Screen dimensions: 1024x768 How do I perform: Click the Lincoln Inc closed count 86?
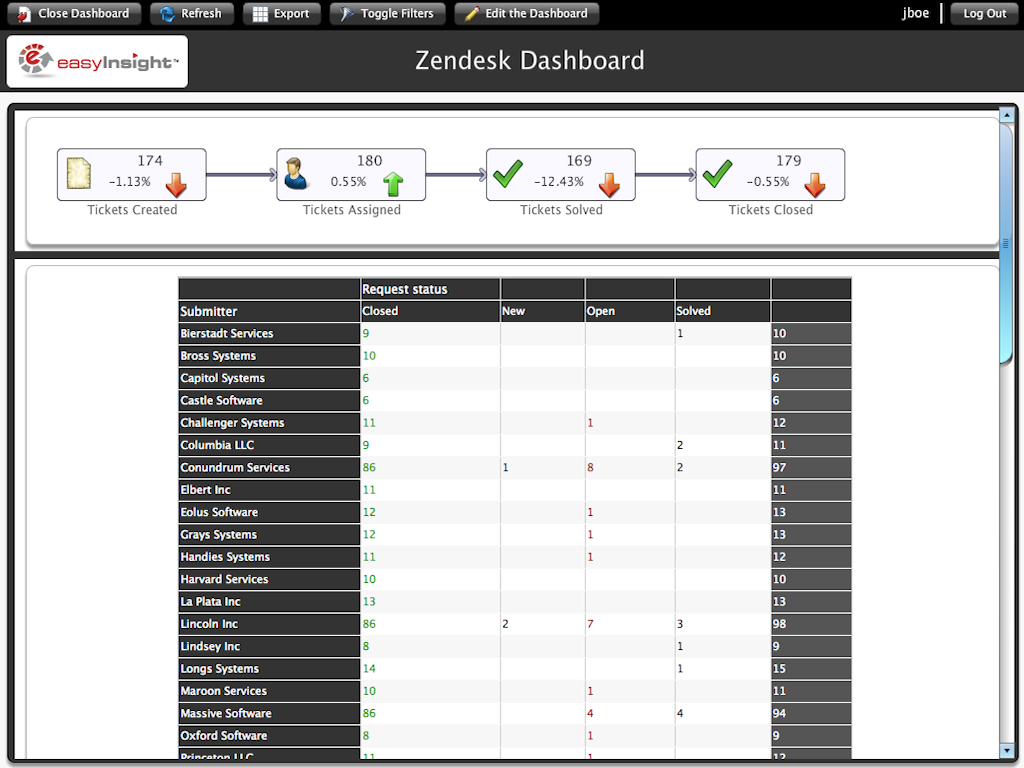pyautogui.click(x=370, y=624)
